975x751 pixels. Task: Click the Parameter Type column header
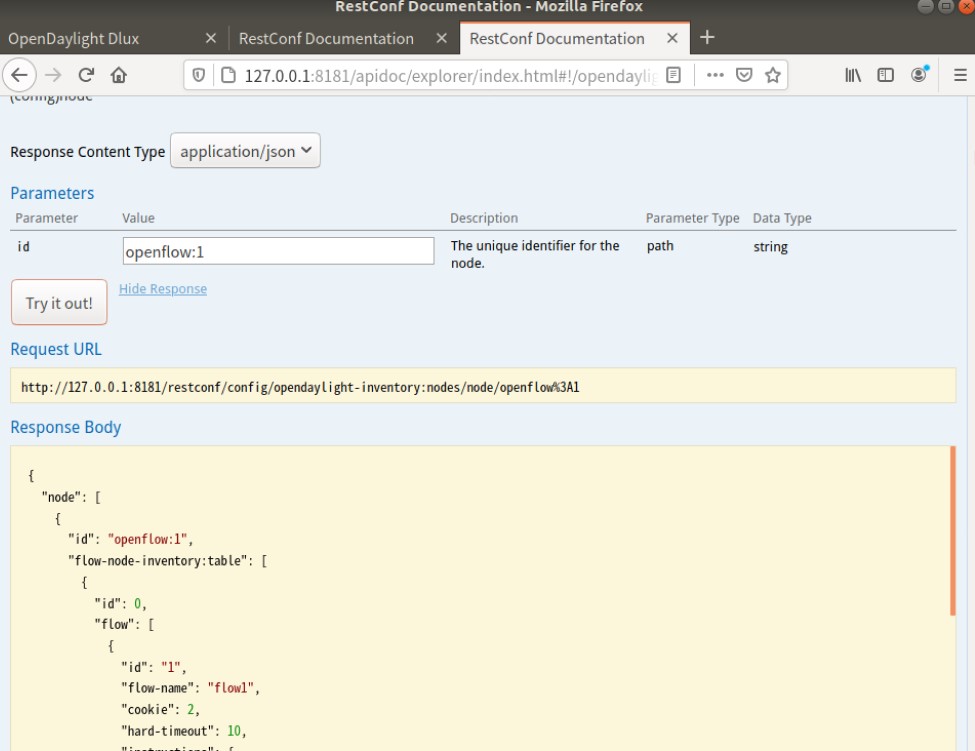coord(692,218)
